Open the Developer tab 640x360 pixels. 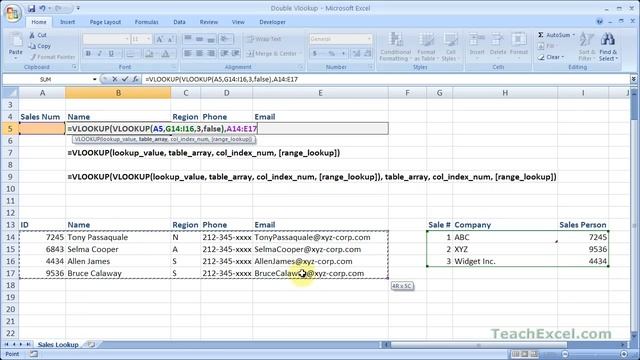pyautogui.click(x=272, y=22)
